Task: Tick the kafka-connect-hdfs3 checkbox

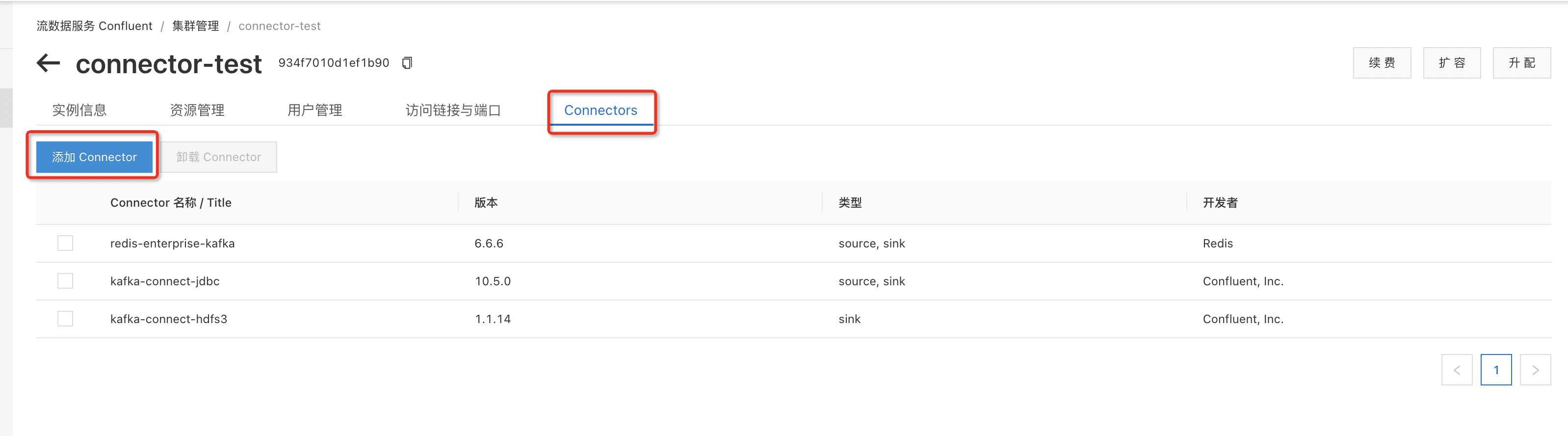Action: (x=65, y=319)
